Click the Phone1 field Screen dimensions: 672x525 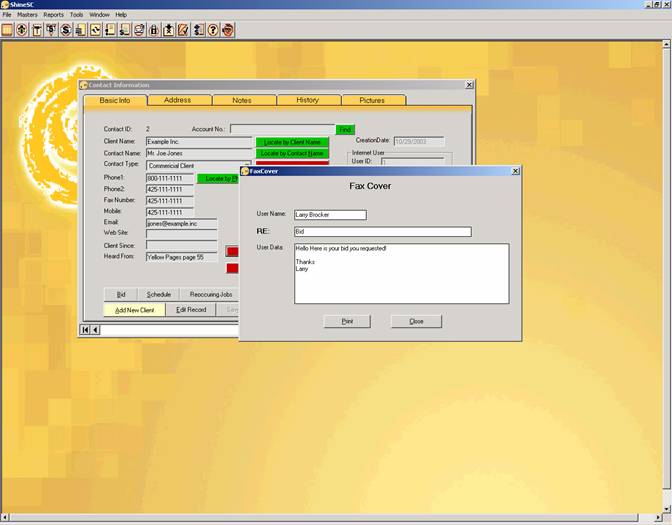click(x=170, y=178)
